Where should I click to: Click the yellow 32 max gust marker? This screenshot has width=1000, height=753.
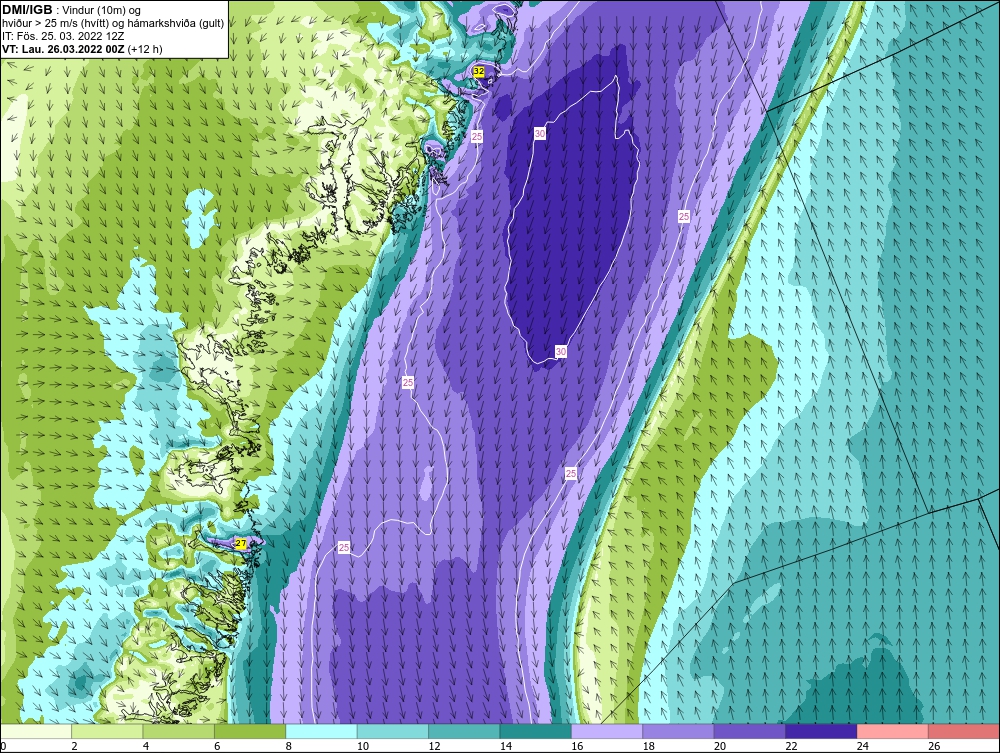pyautogui.click(x=479, y=72)
